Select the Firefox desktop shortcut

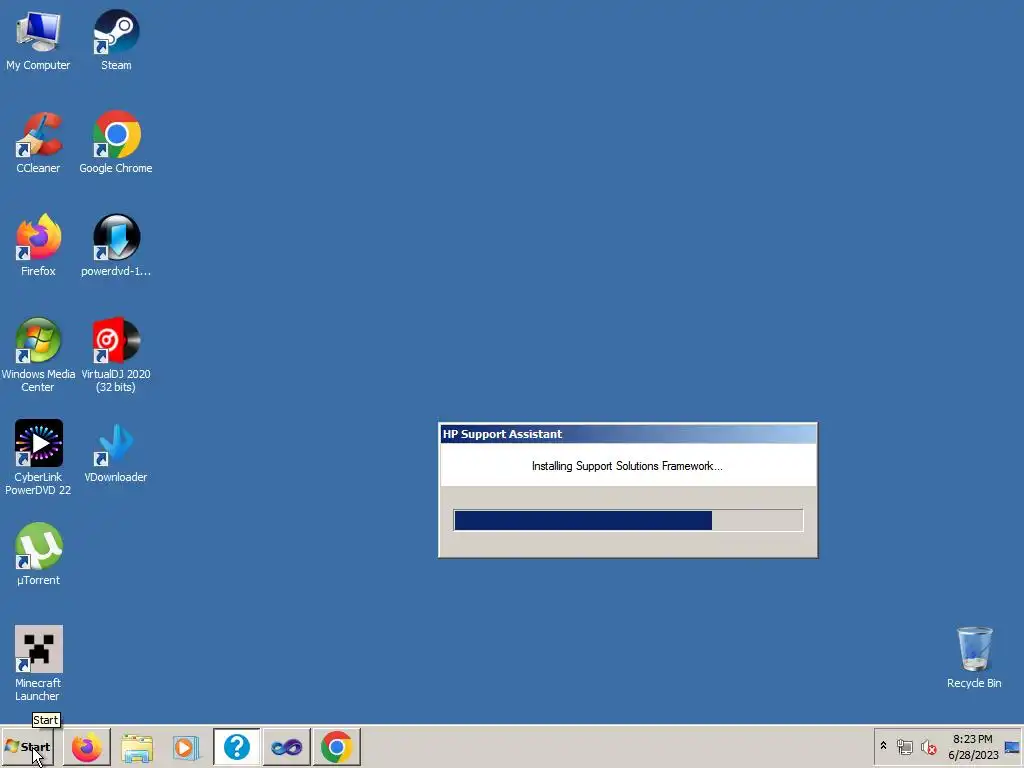coord(38,246)
